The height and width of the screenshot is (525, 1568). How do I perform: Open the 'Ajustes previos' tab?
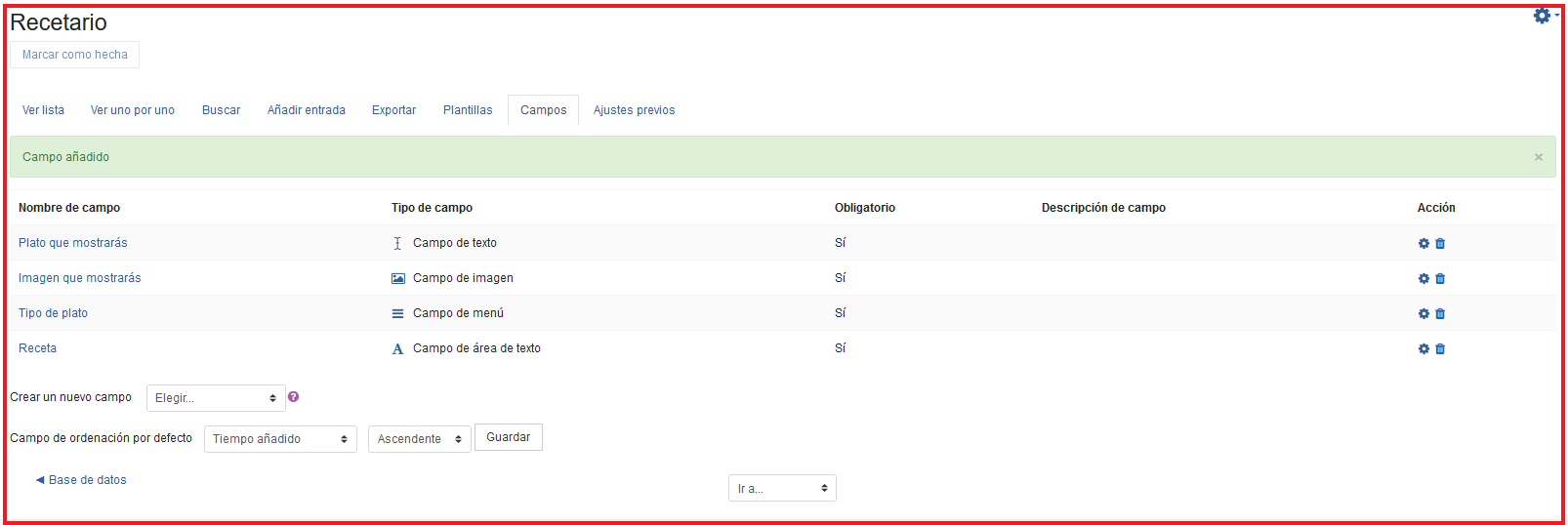[634, 110]
